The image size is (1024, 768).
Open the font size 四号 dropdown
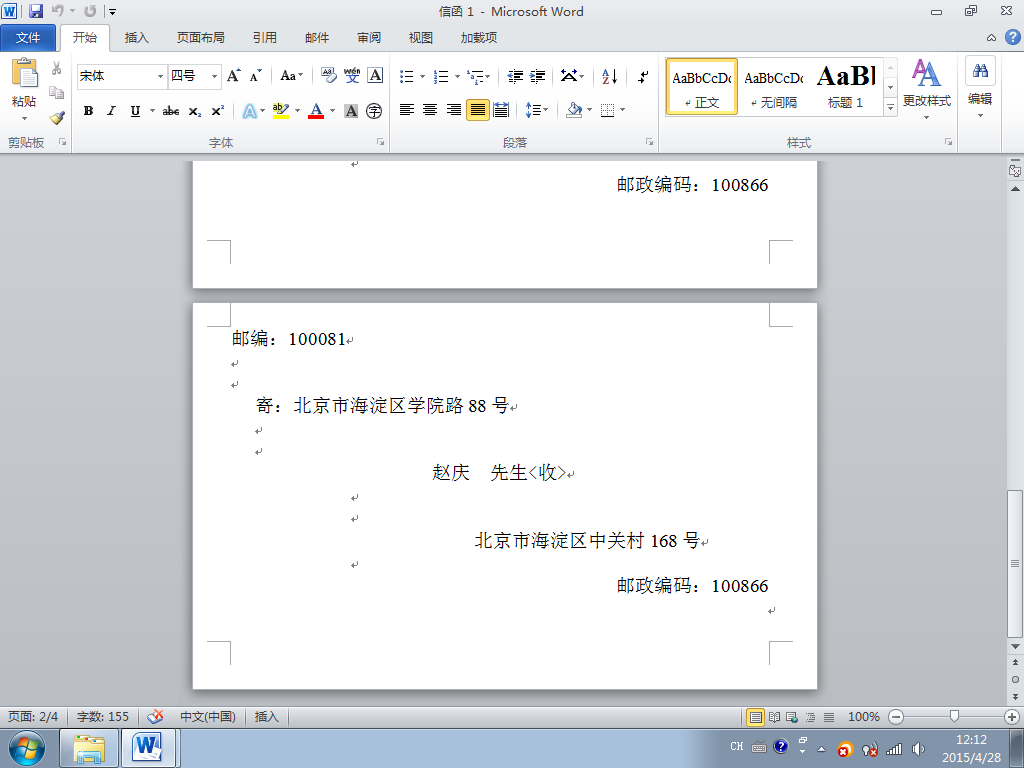coord(214,76)
